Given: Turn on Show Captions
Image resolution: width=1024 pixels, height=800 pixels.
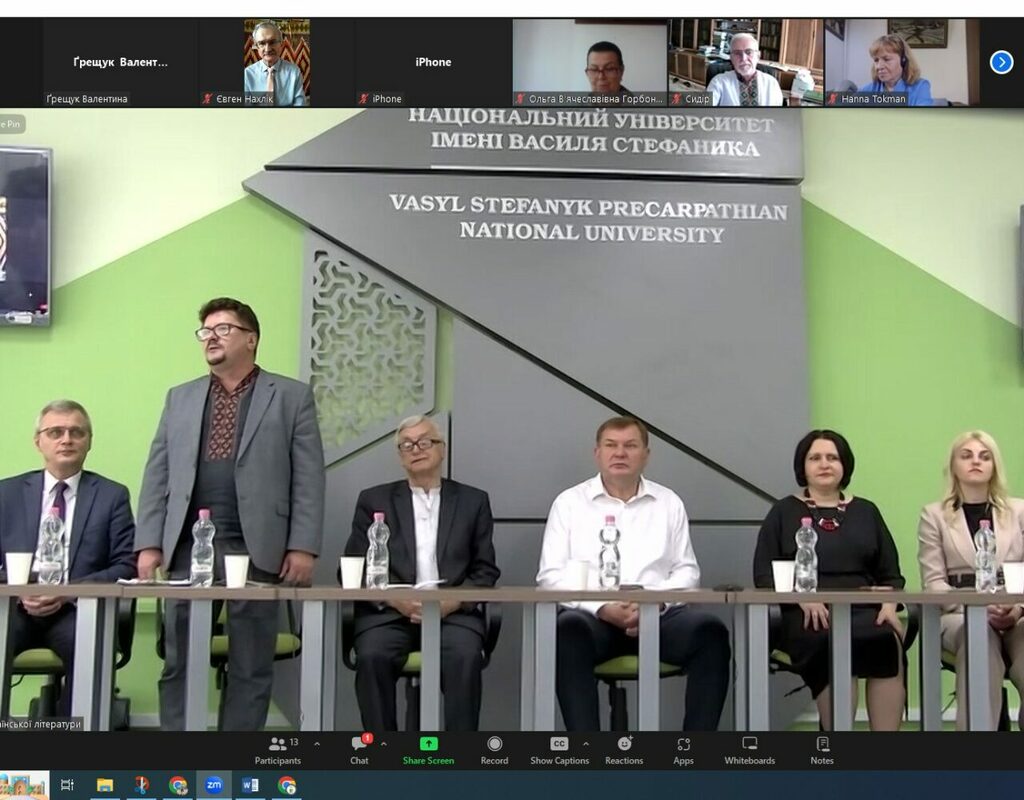Looking at the screenshot, I should tap(559, 749).
